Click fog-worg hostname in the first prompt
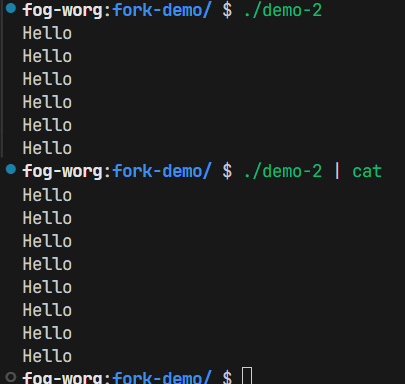The height and width of the screenshot is (384, 405). coord(63,11)
